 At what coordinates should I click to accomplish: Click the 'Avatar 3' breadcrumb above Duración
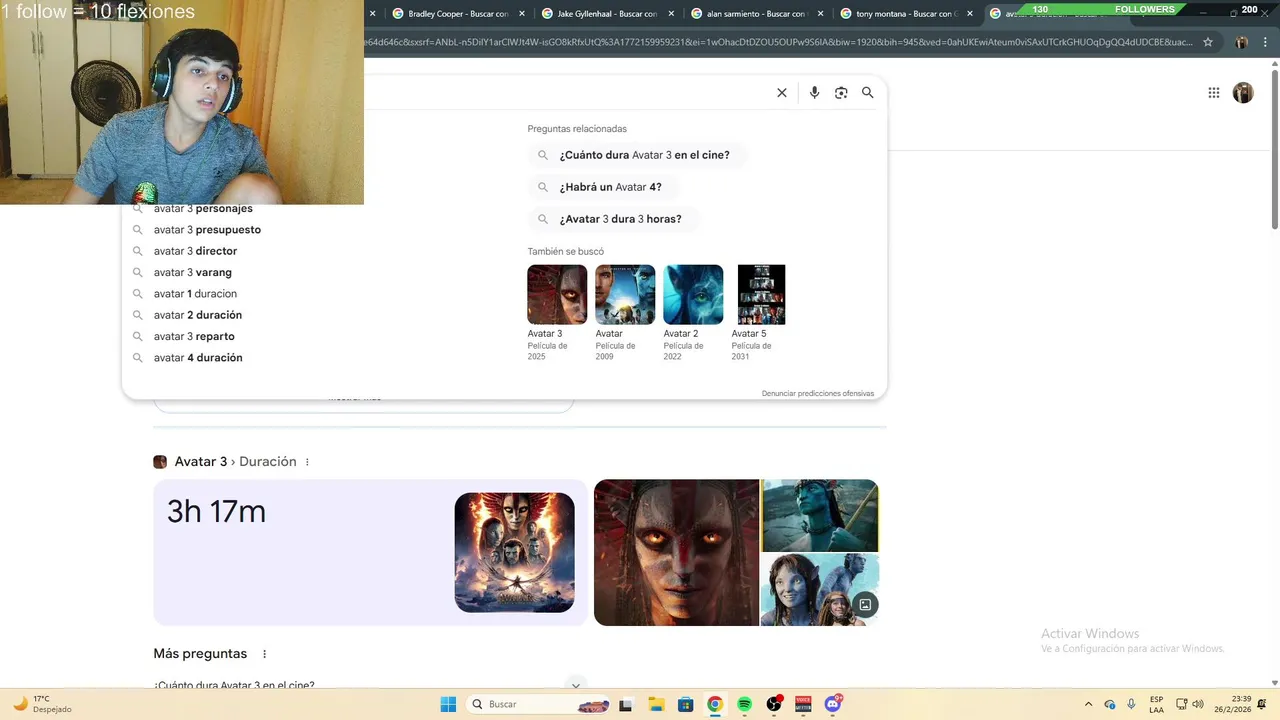[200, 462]
